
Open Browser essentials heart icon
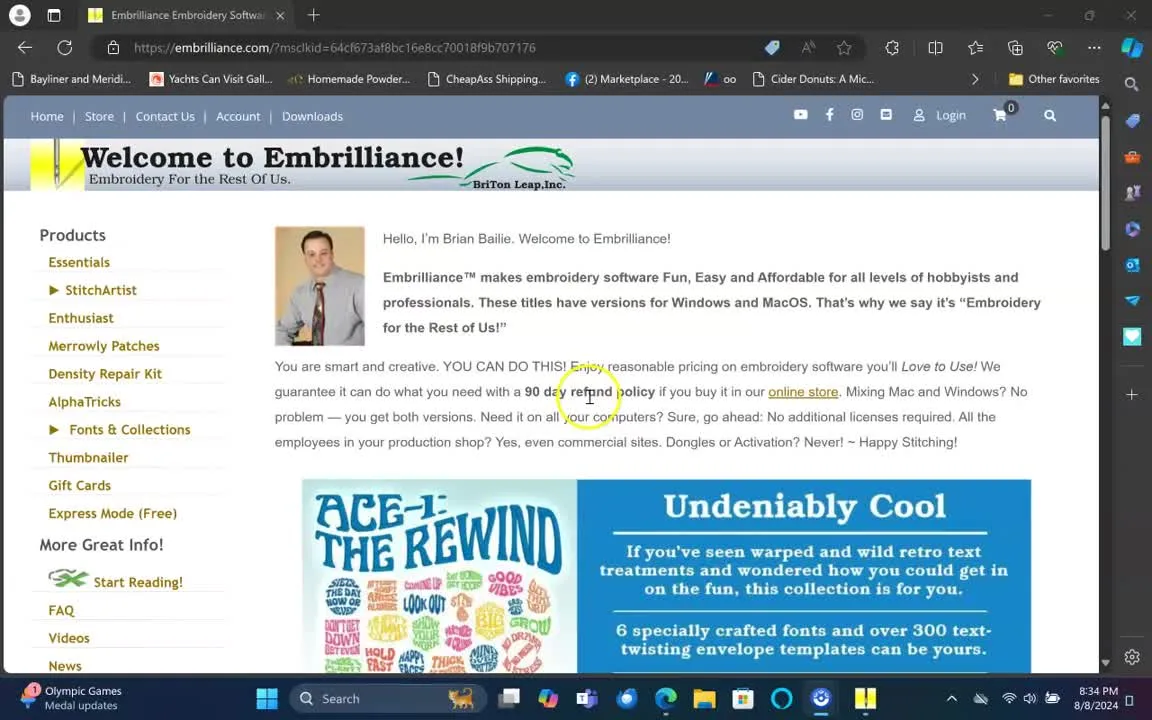(x=1055, y=48)
